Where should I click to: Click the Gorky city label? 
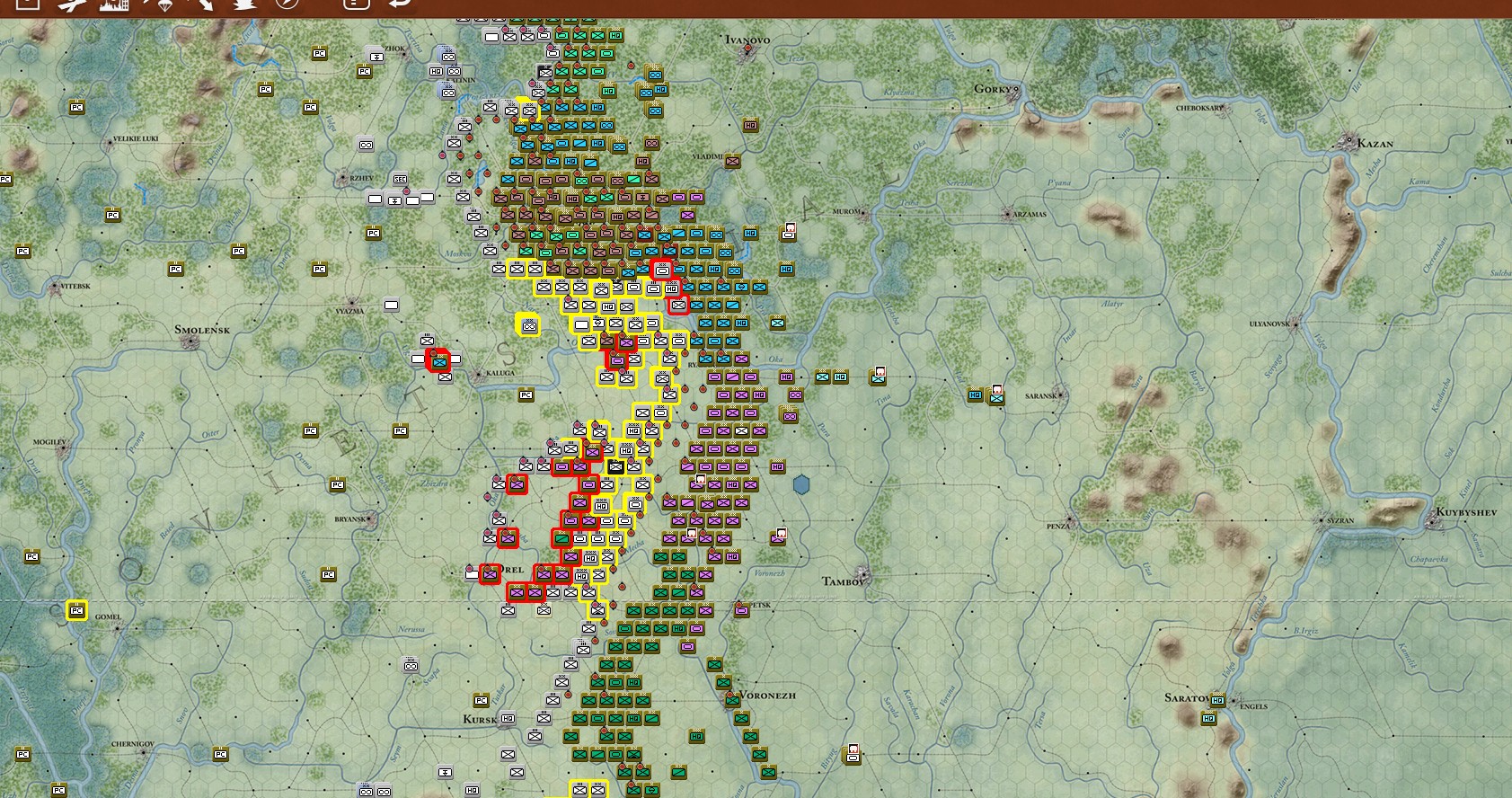(994, 89)
